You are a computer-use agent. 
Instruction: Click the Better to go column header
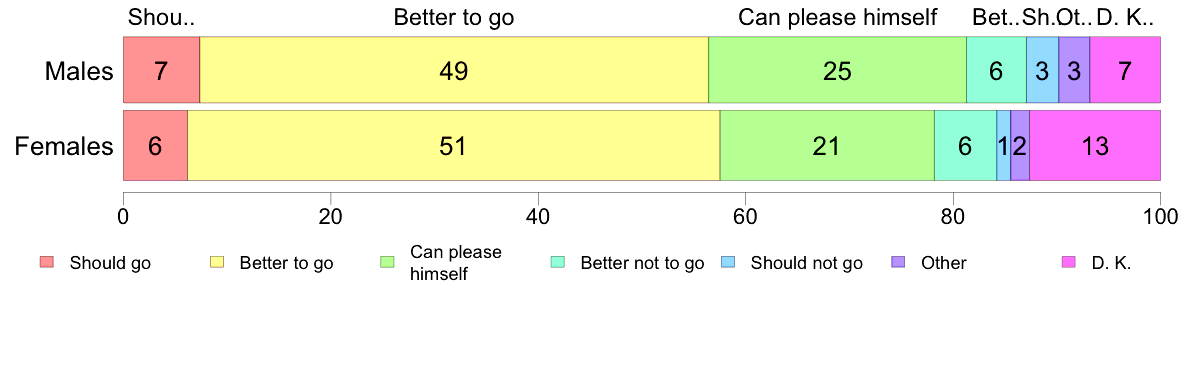(x=454, y=17)
